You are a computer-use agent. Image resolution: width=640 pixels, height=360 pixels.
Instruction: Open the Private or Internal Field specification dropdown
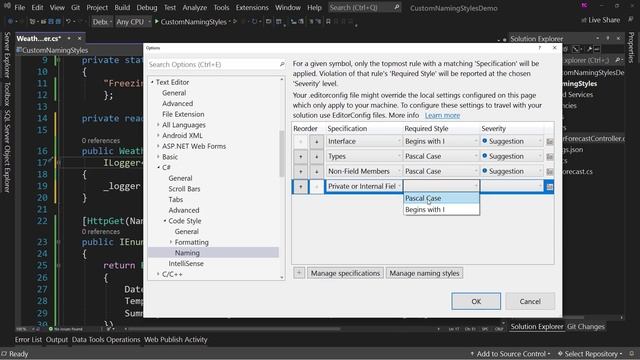click(364, 186)
